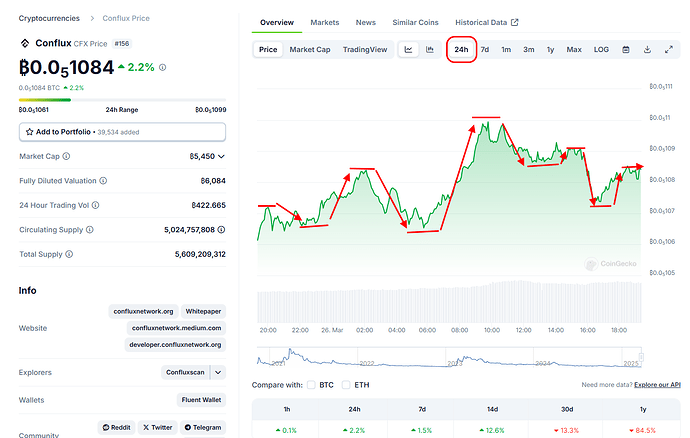Screen dimensions: 690x438
Task: Select the 7d time range
Action: click(x=484, y=50)
